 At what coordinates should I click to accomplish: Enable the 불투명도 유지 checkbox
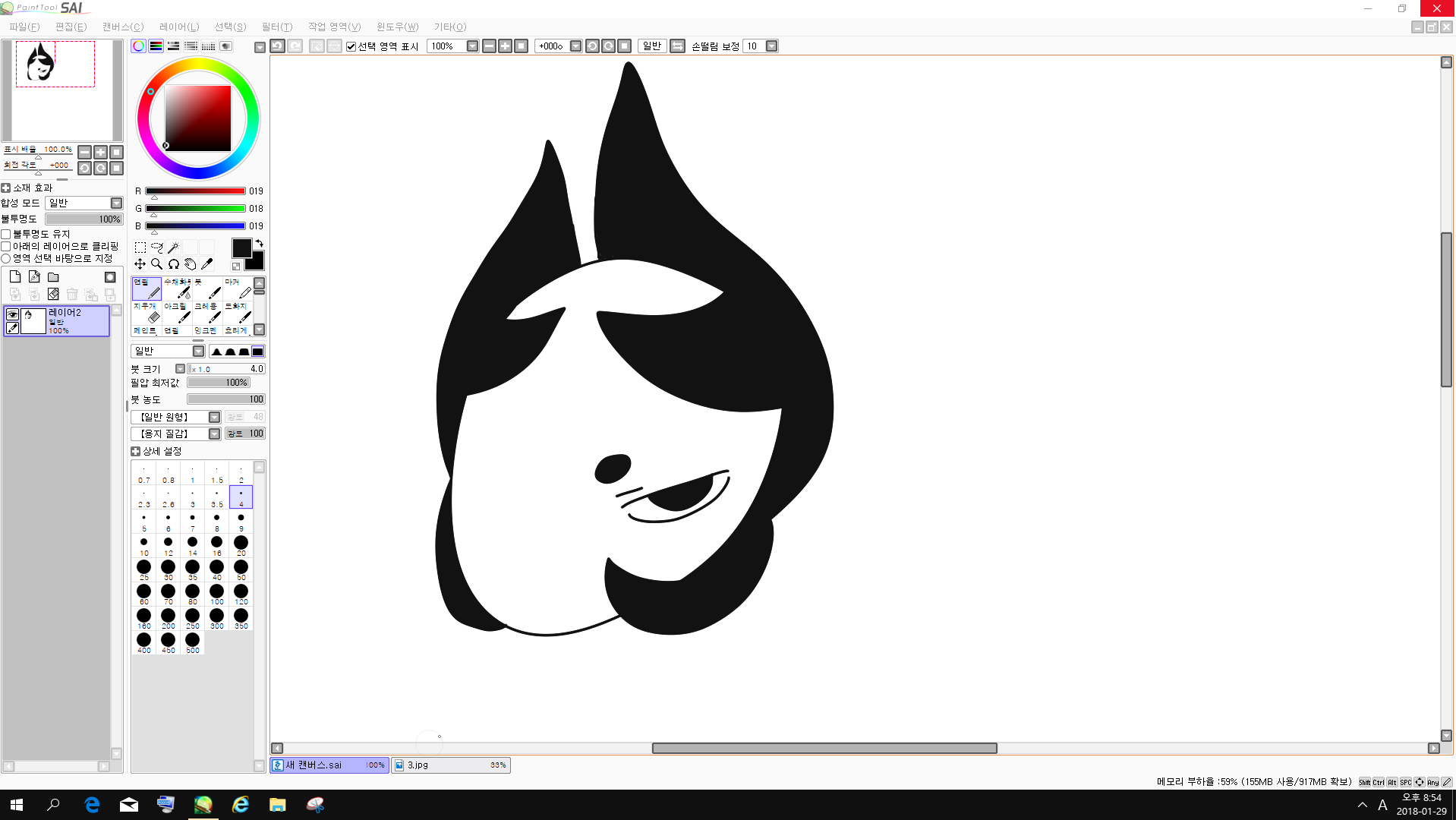coord(6,235)
